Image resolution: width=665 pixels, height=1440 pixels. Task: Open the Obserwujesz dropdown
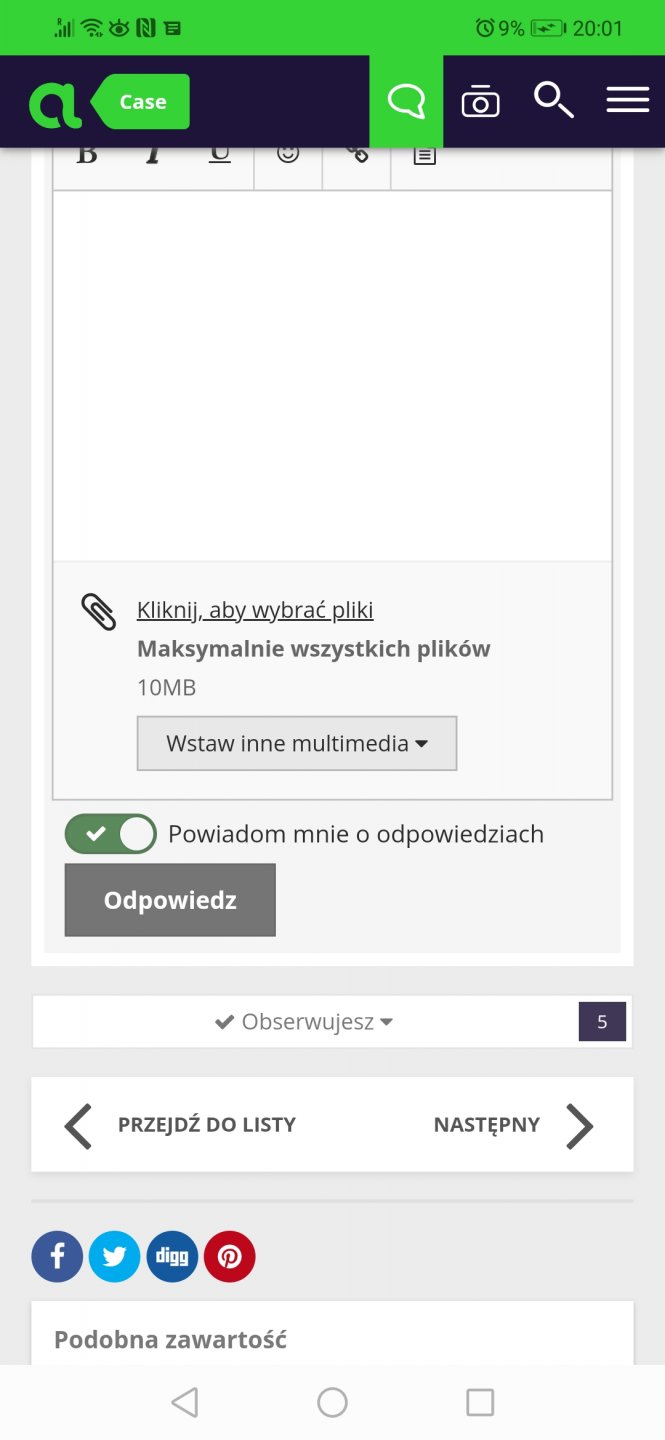(x=305, y=1022)
